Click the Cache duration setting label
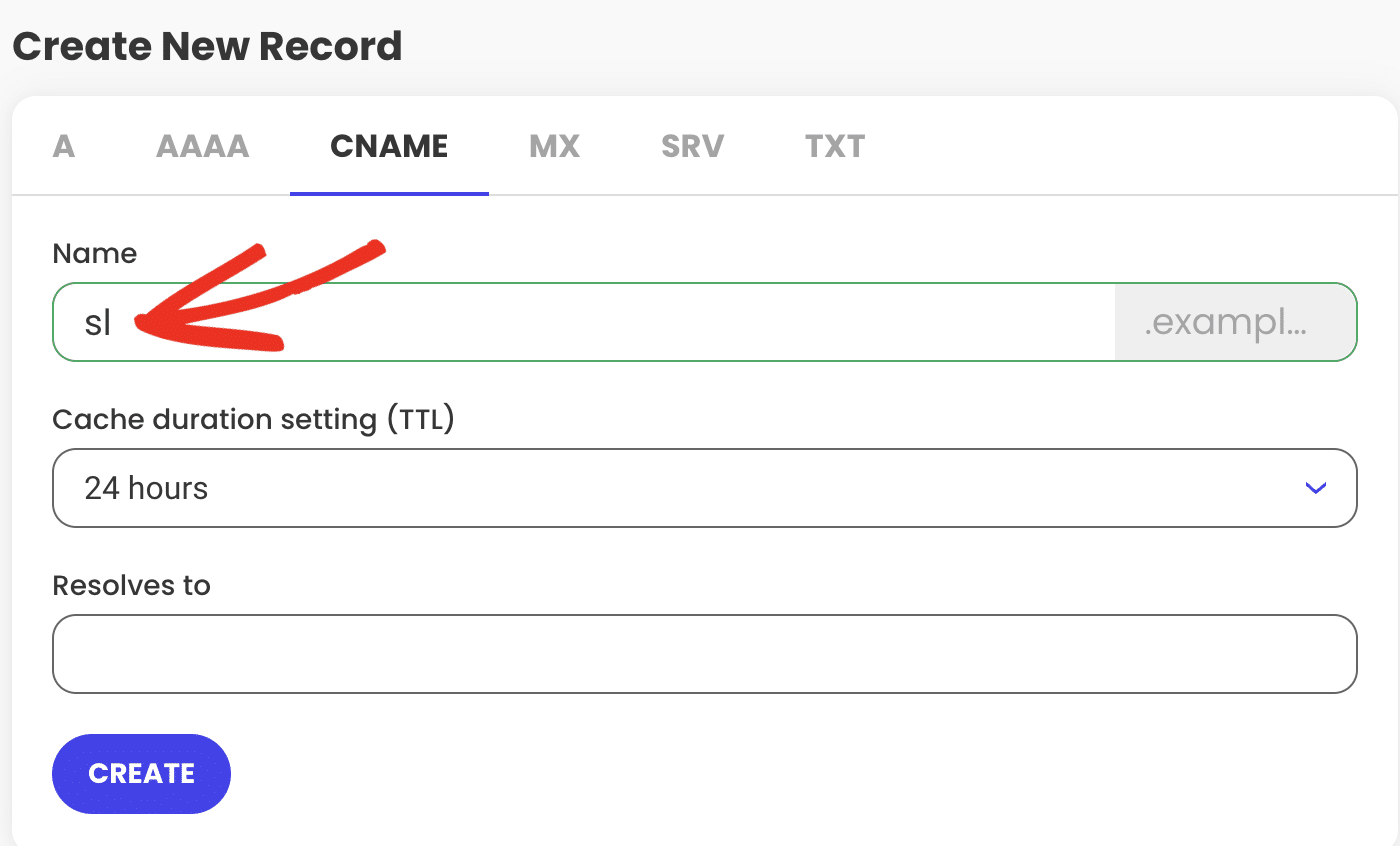The height and width of the screenshot is (846, 1400). pos(253,419)
